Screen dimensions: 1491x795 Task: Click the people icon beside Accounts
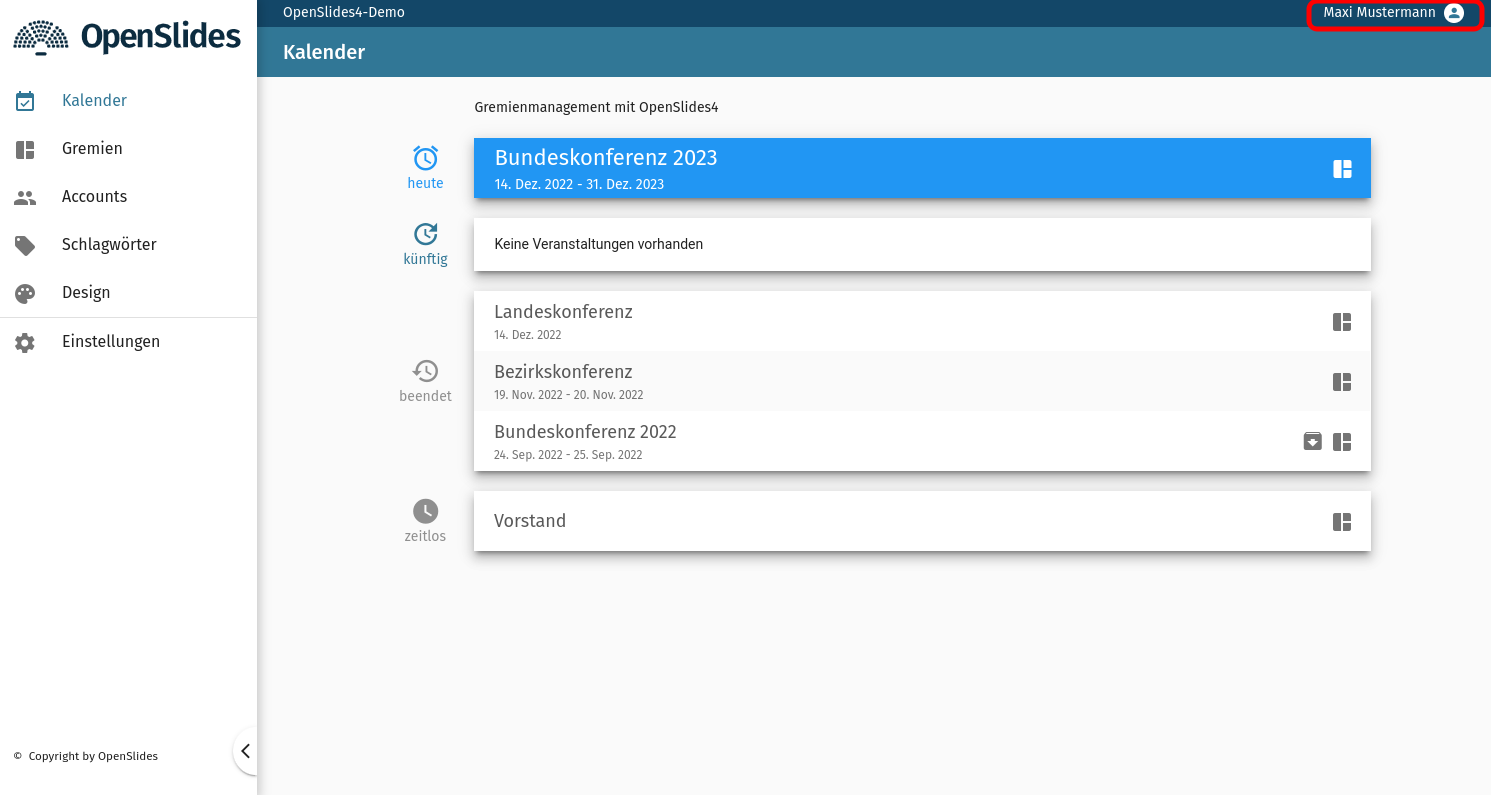[25, 197]
